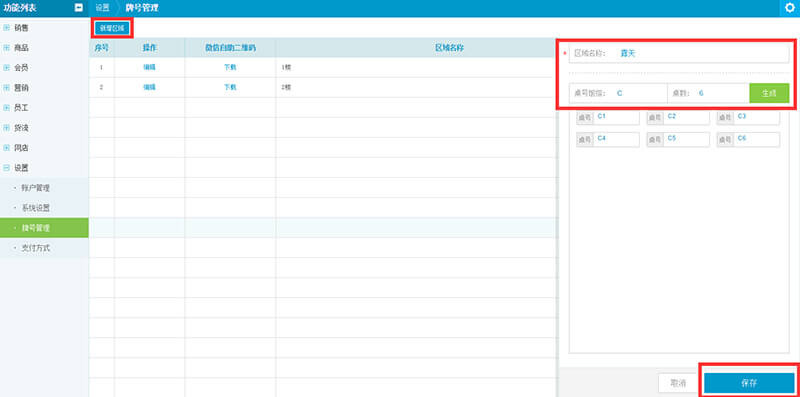Expand the 员工 plus icon
The height and width of the screenshot is (397, 800).
point(7,108)
